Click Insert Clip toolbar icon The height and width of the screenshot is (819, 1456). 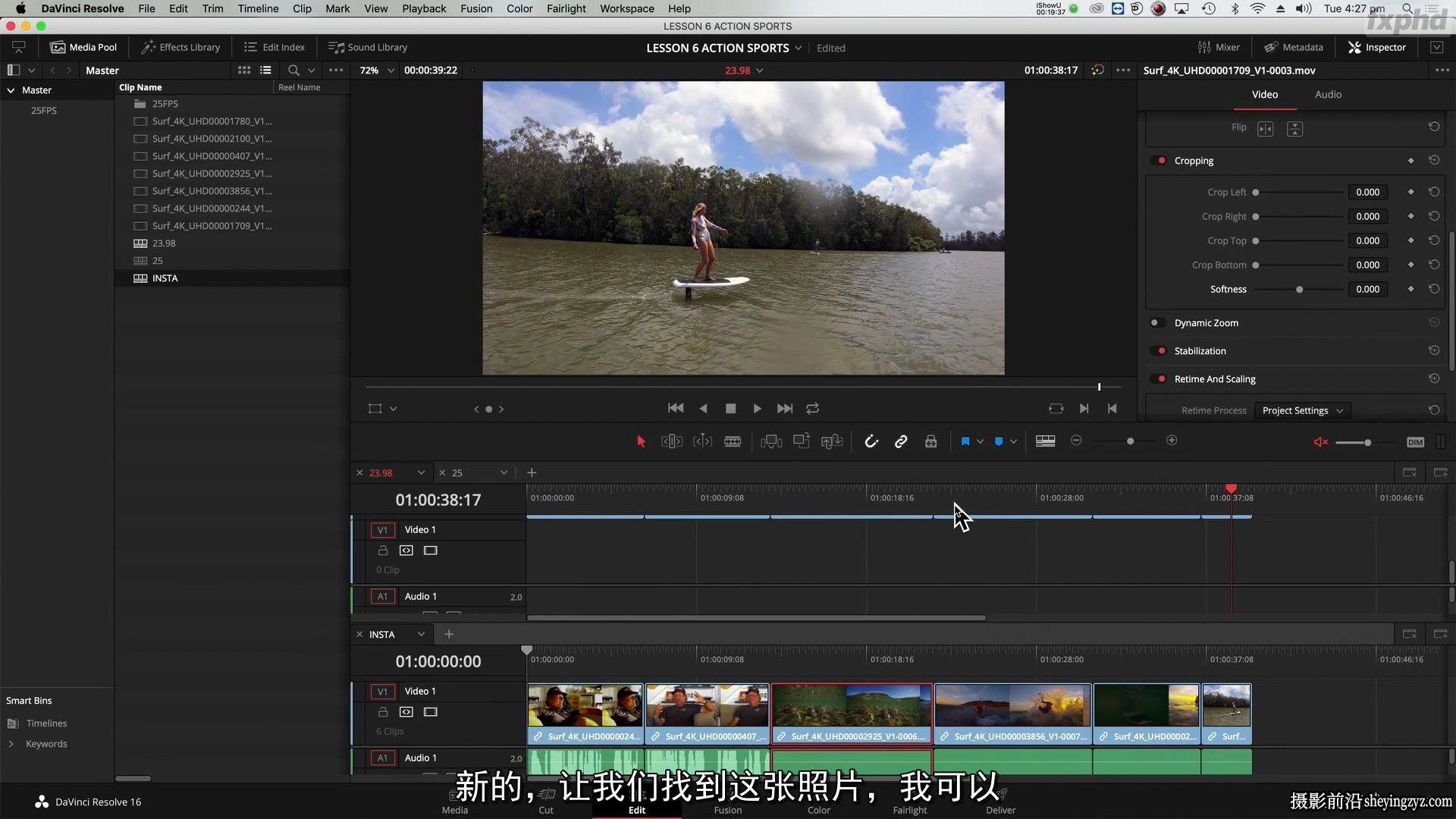coord(771,441)
